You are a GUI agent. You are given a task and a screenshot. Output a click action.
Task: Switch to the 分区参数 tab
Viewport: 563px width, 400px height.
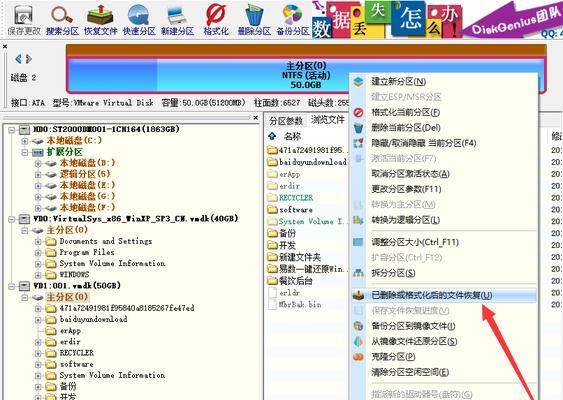286,121
